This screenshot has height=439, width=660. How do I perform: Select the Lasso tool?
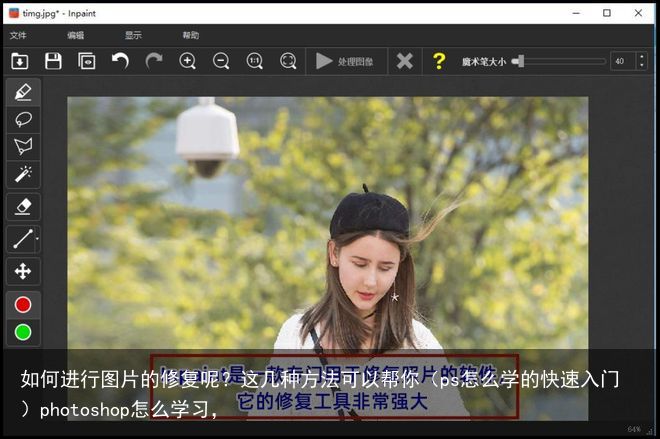point(23,120)
